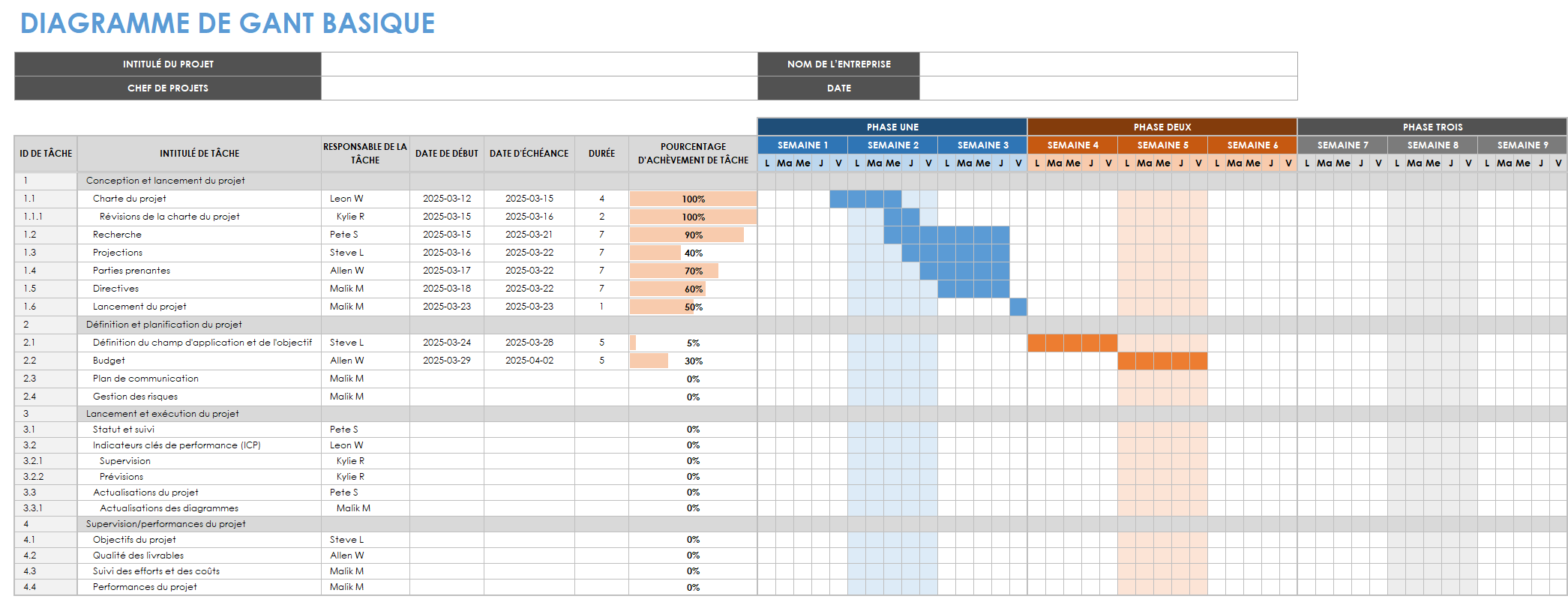The image size is (1568, 608).
Task: Select the DATE D'ÉCHÉANCE column header
Action: tap(529, 154)
